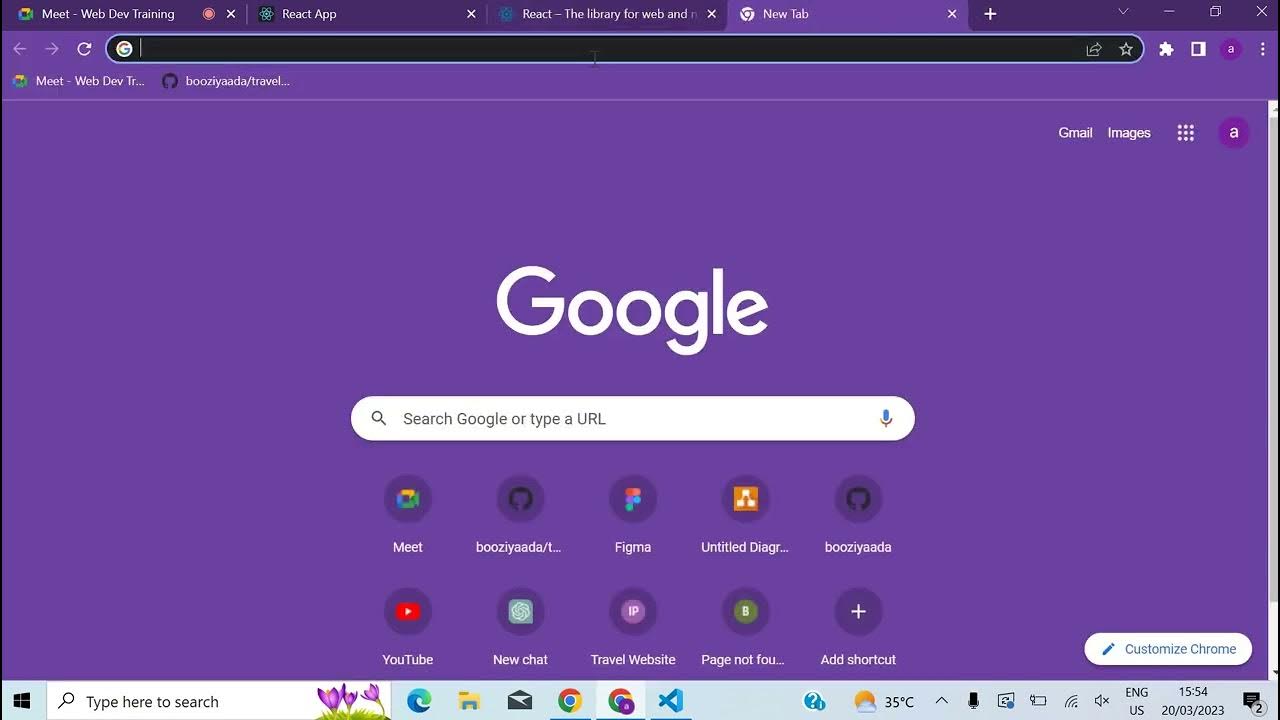The height and width of the screenshot is (720, 1280).
Task: Open the Chrome profile avatar in toolbar
Action: pos(1231,49)
